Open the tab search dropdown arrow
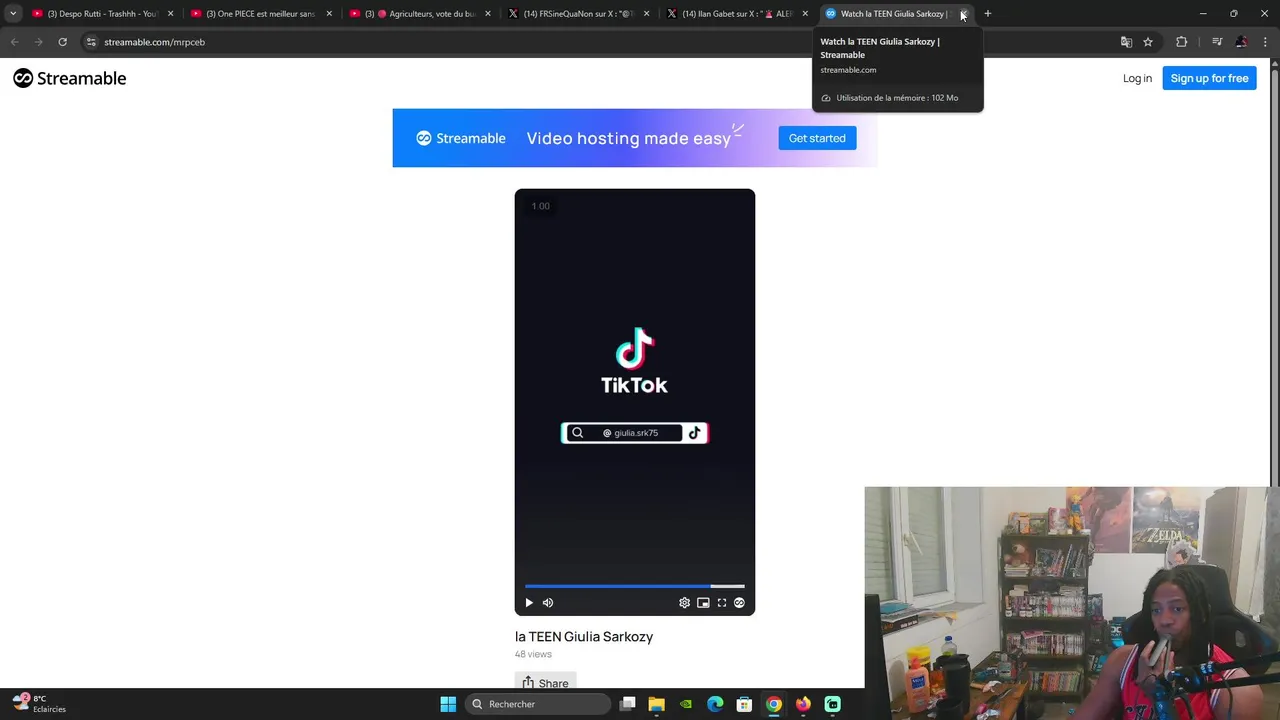Screen dimensions: 1280x720 13,14
